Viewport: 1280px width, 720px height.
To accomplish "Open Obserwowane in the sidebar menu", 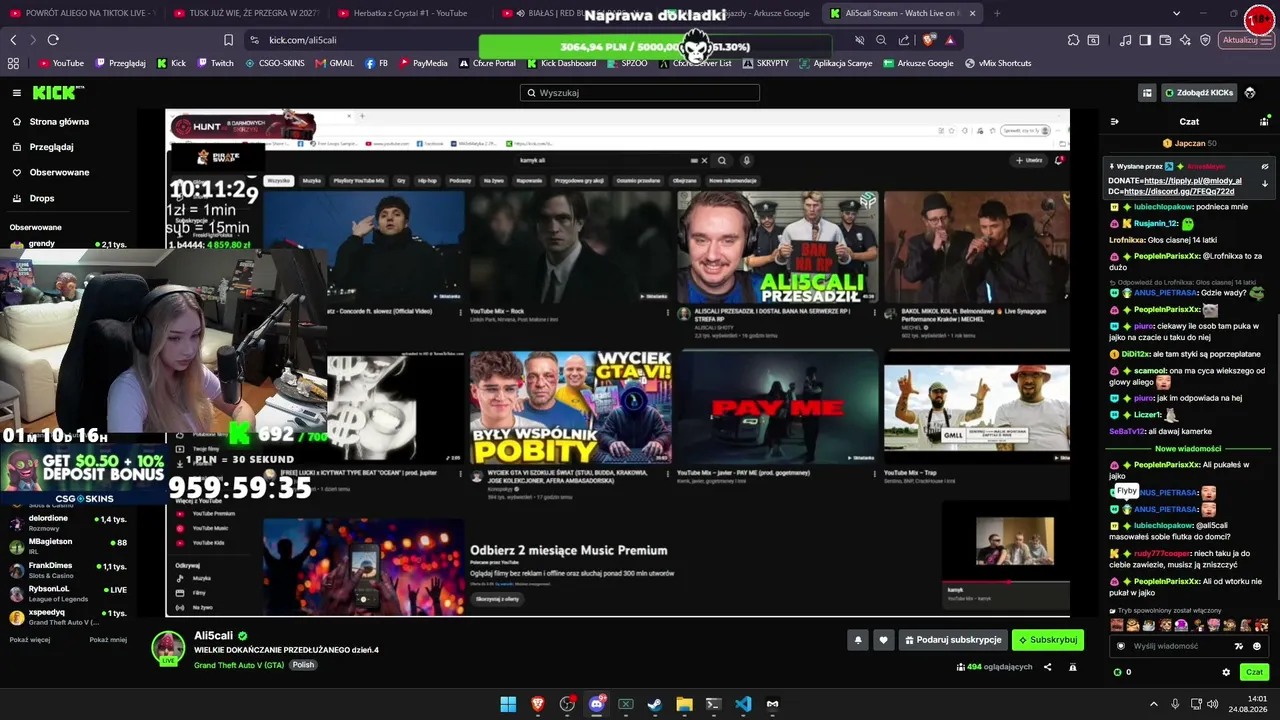I will (x=59, y=172).
